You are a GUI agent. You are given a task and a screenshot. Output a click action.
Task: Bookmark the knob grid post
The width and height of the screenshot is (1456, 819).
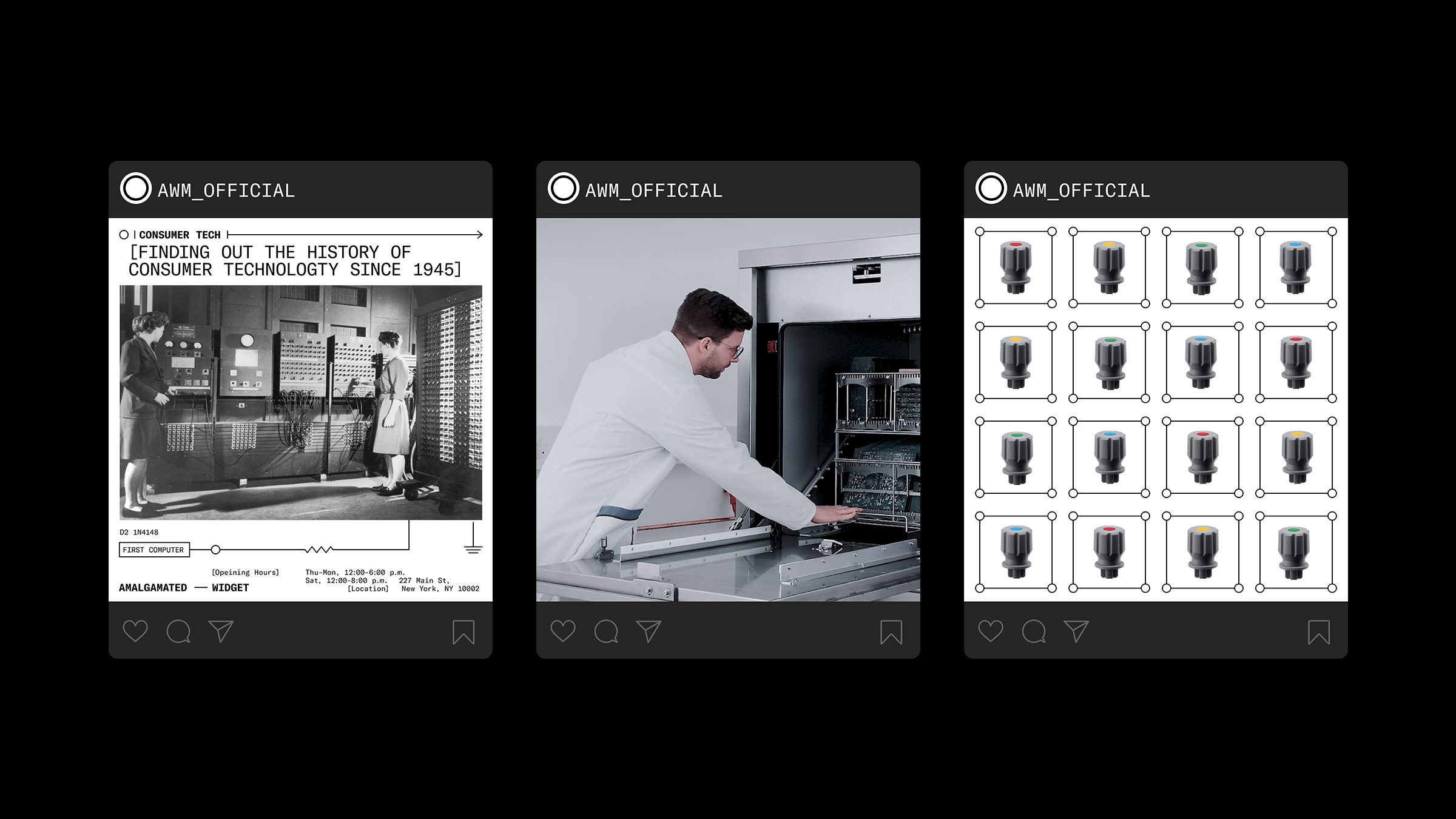click(x=1319, y=632)
